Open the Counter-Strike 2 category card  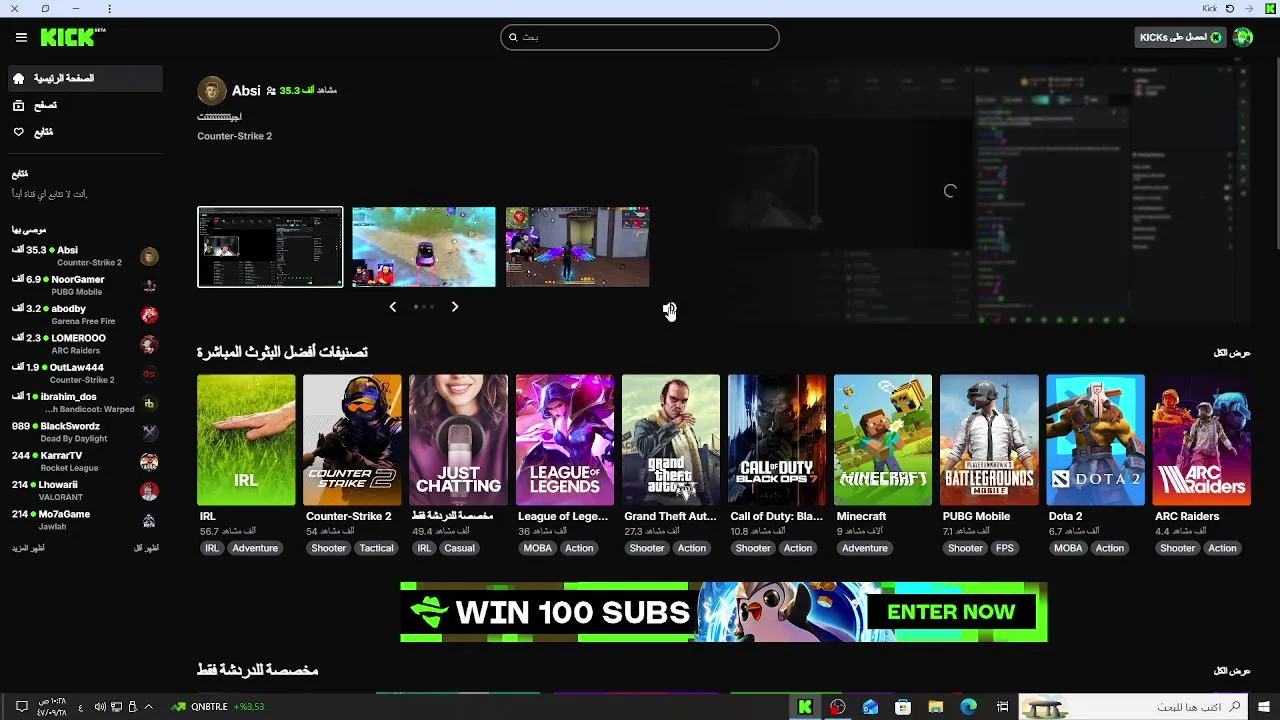pos(352,440)
